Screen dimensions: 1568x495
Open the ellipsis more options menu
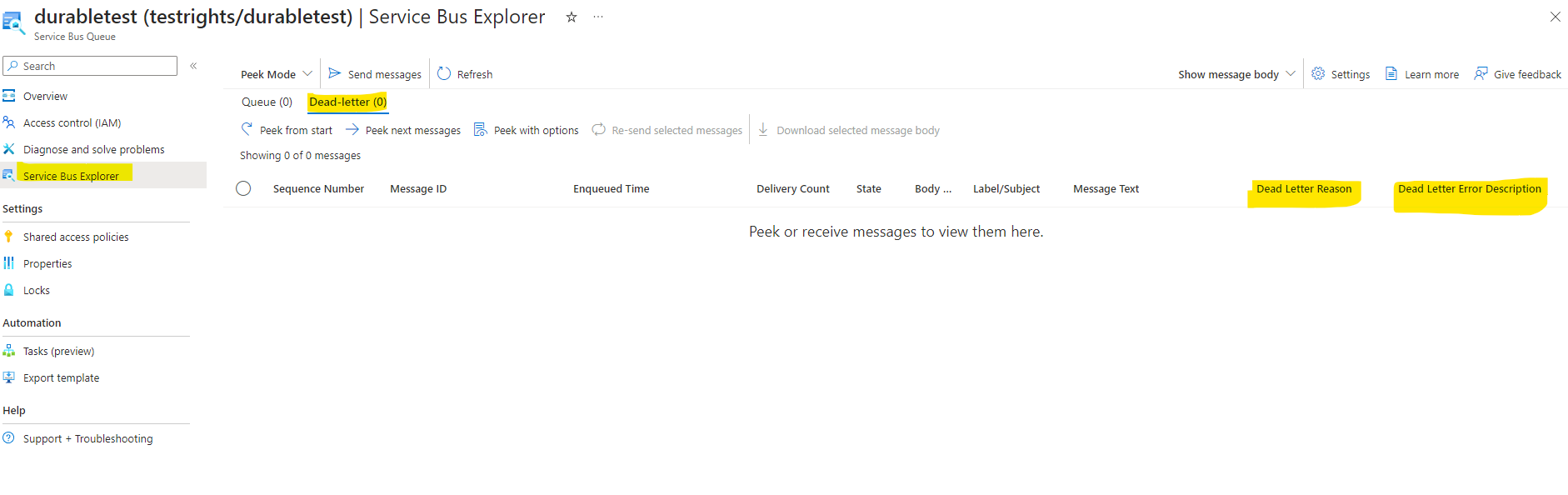tap(598, 17)
